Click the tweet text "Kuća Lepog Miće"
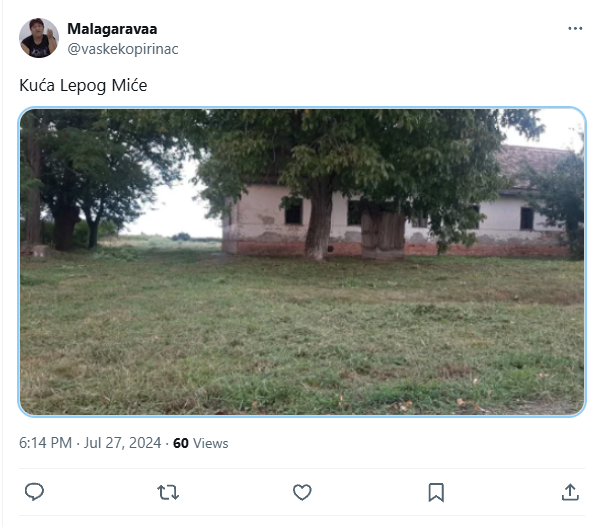Image resolution: width=601 pixels, height=527 pixels. tap(83, 86)
